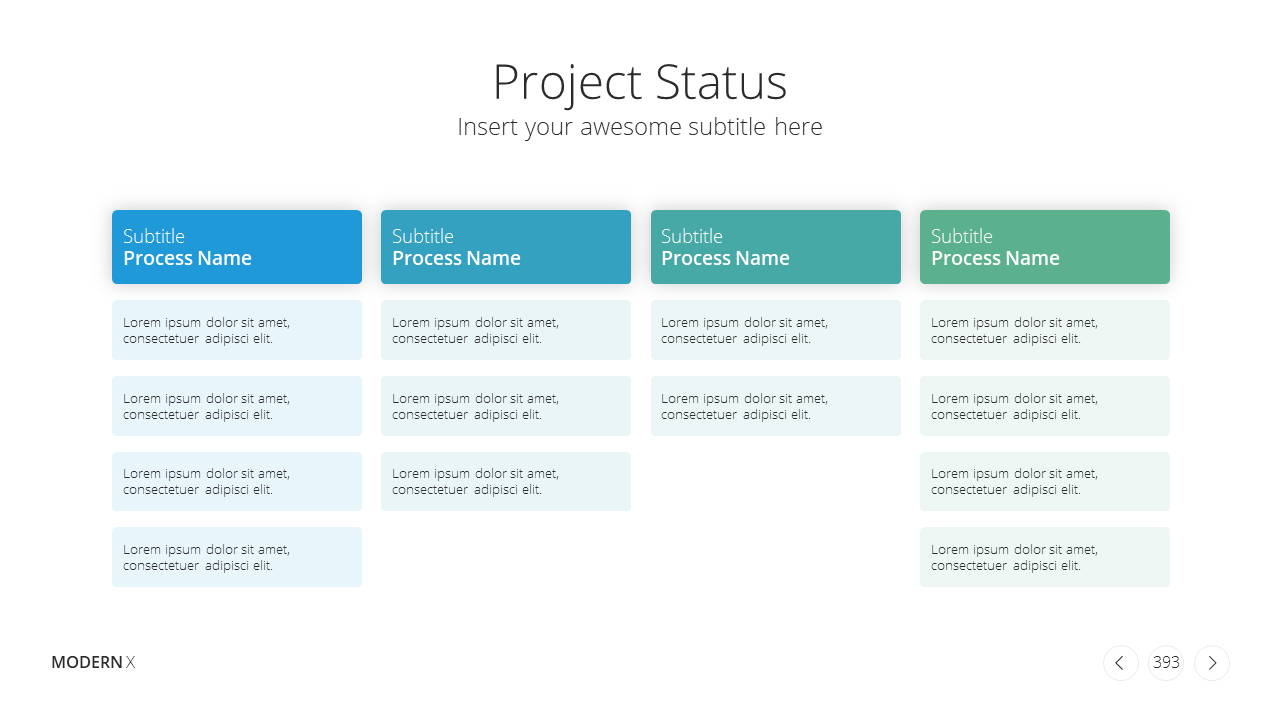Click fourth column's bottom Lorem ipsum card
1280x720 pixels.
coord(1045,557)
